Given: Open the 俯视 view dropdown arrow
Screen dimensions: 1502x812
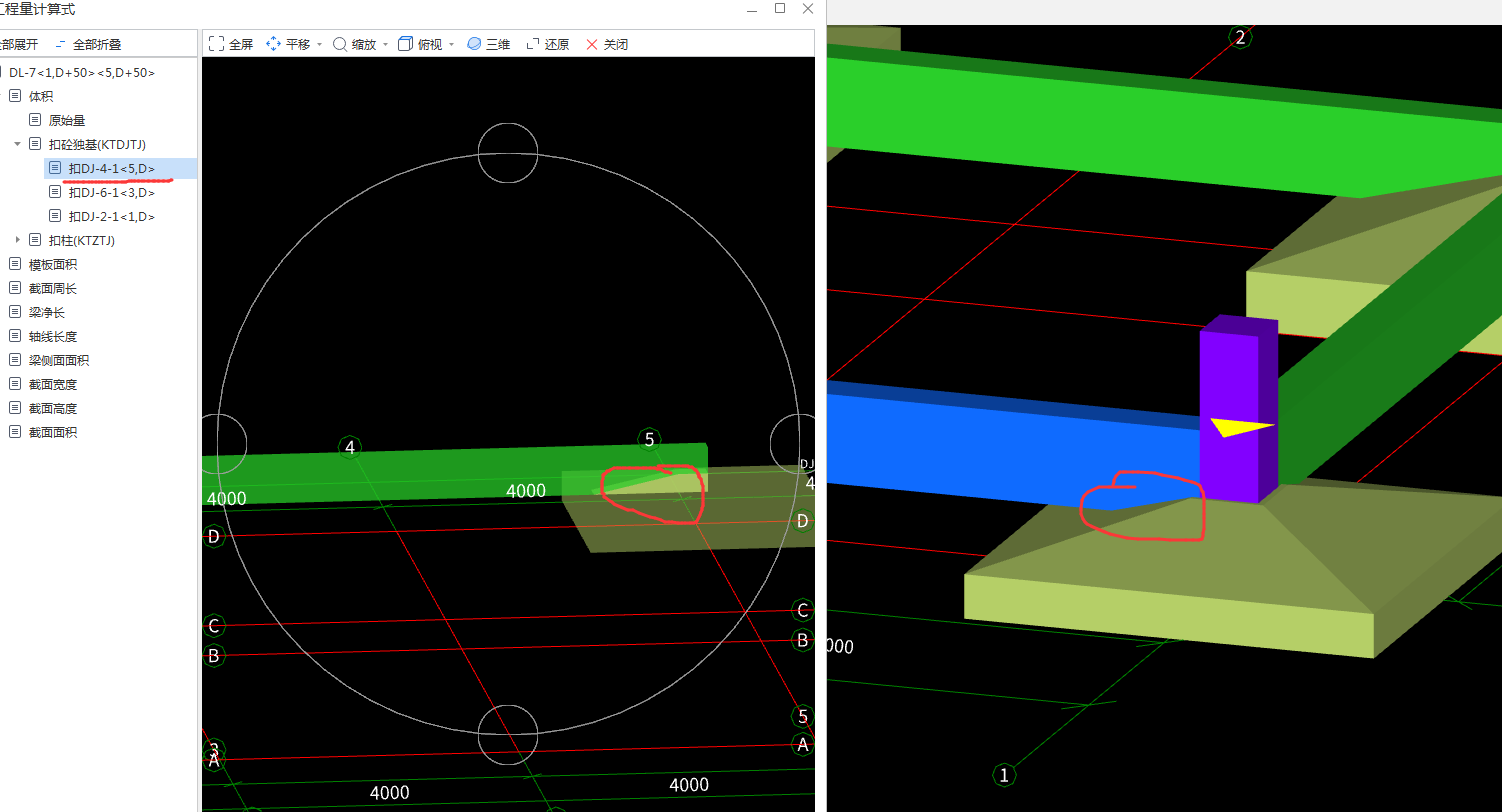Looking at the screenshot, I should tap(451, 45).
